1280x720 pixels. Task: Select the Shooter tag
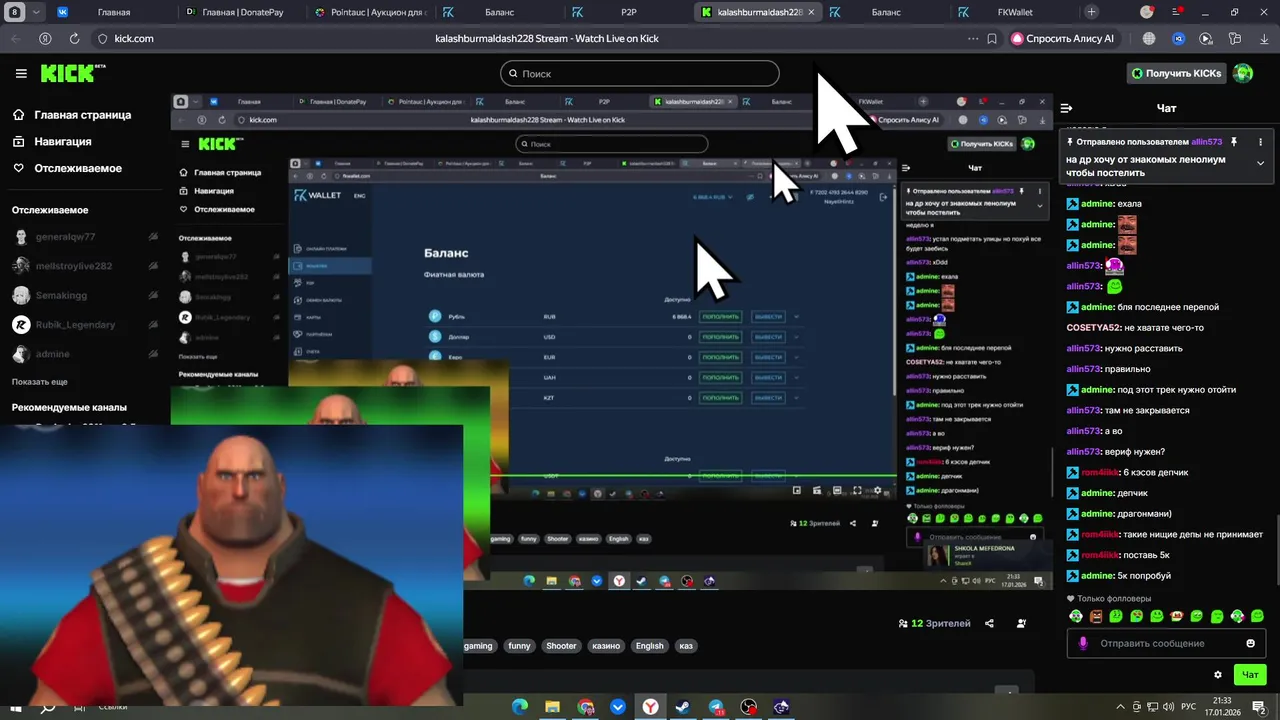(561, 646)
